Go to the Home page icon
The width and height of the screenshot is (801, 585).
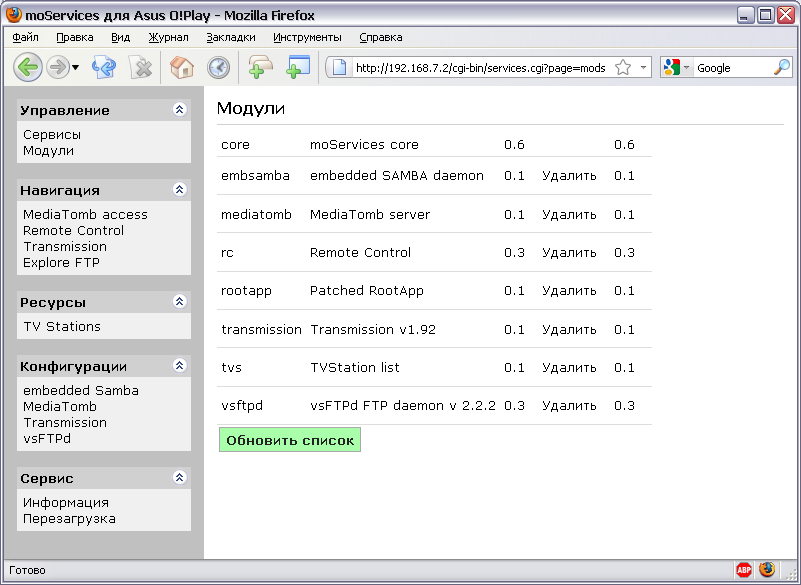[x=181, y=68]
